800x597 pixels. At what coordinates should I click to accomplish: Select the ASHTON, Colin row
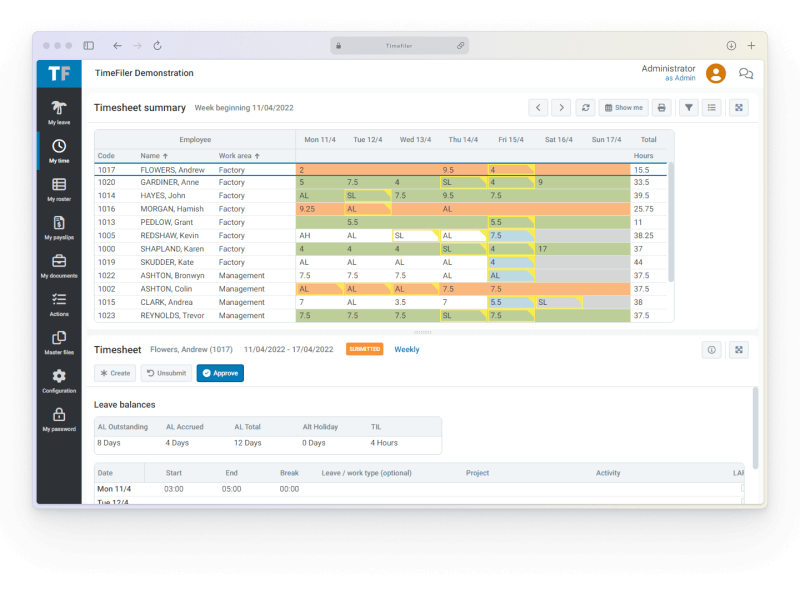click(381, 288)
